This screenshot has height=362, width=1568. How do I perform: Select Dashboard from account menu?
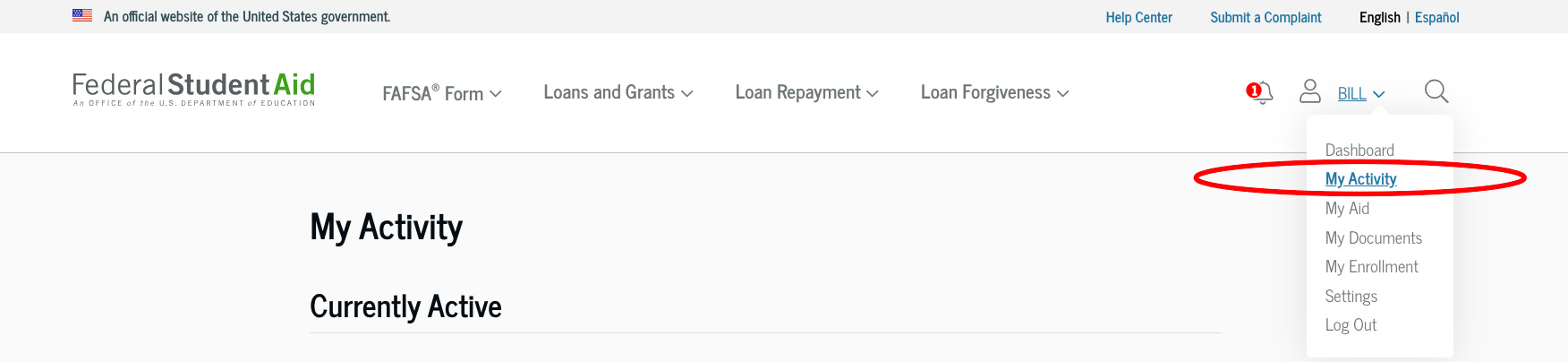coord(1359,151)
